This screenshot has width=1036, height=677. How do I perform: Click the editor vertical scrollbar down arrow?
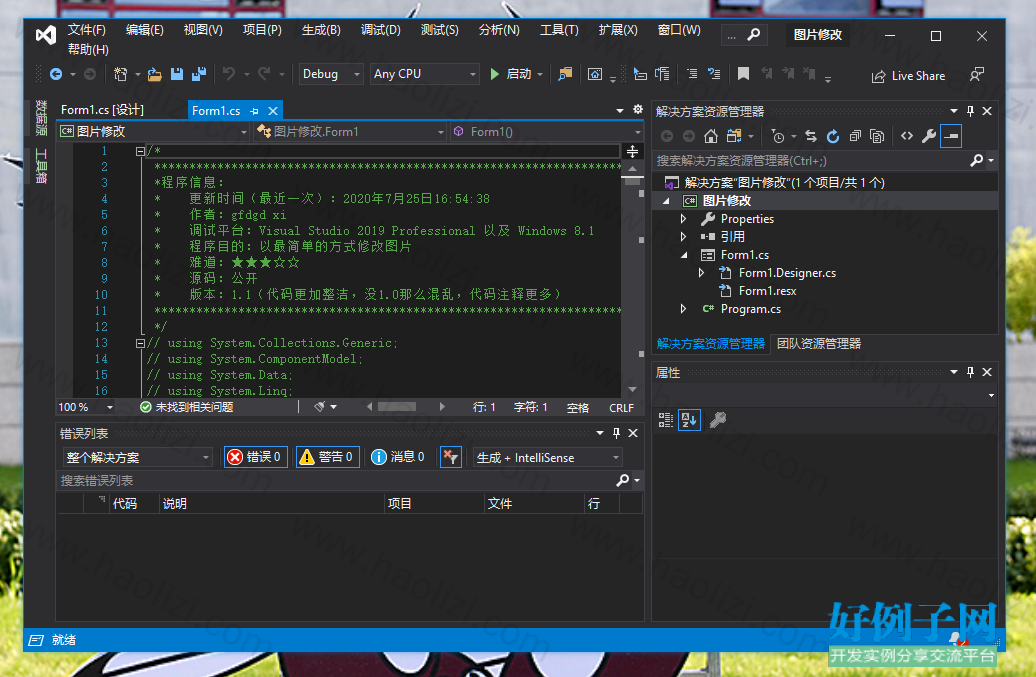click(632, 390)
